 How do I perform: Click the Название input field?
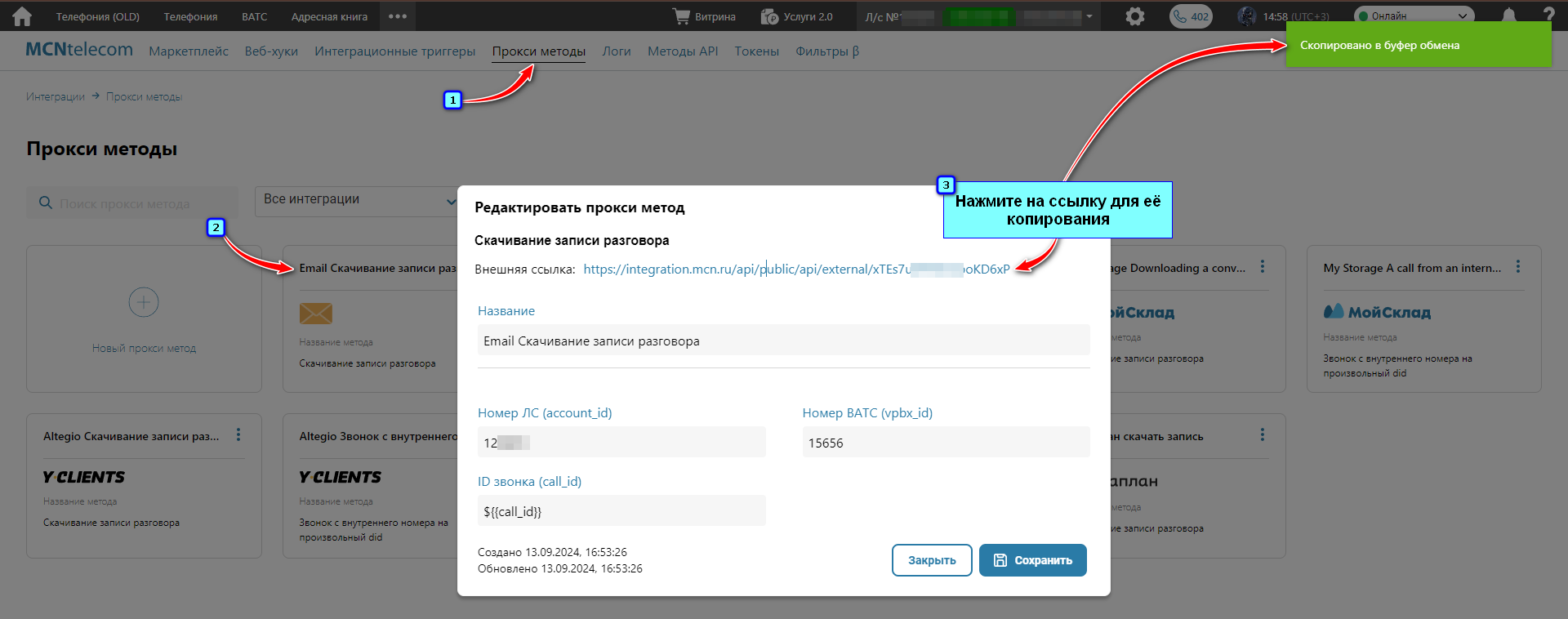point(784,341)
